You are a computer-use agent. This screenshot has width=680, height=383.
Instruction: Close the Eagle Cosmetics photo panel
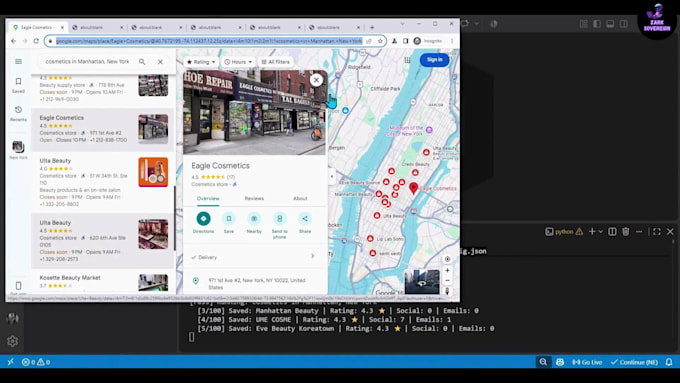316,80
